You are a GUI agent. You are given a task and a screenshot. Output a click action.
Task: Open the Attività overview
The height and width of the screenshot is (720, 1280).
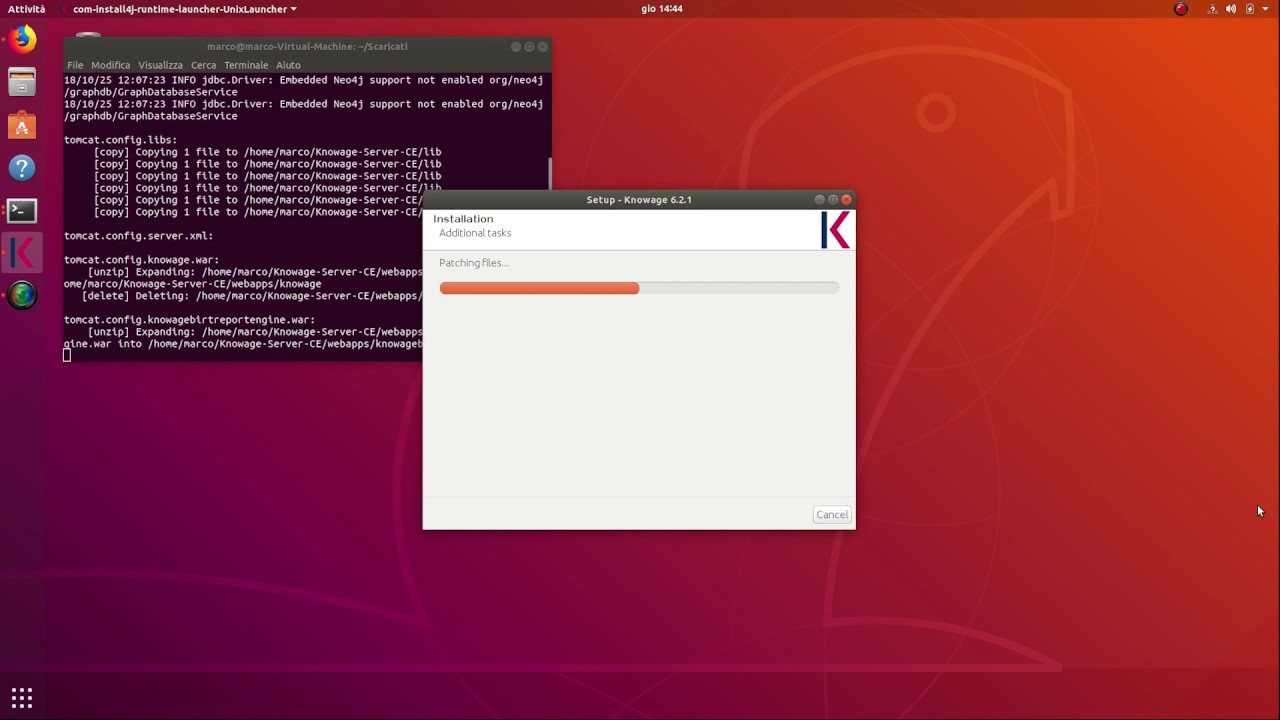pyautogui.click(x=27, y=9)
